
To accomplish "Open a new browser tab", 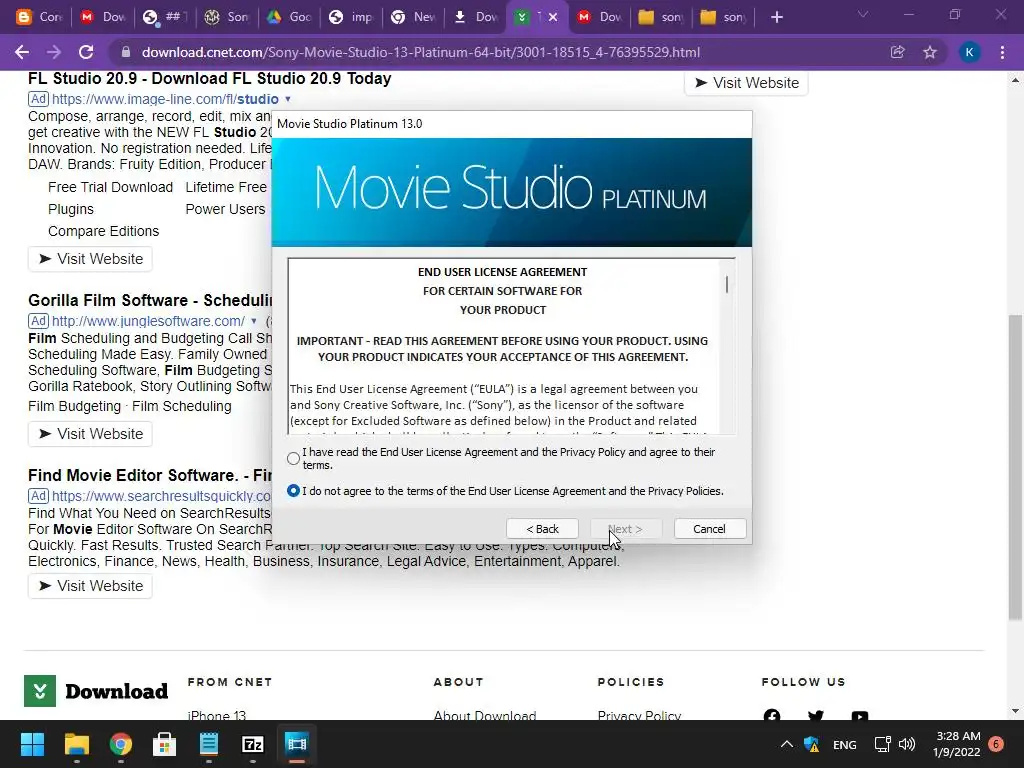I will pos(776,17).
